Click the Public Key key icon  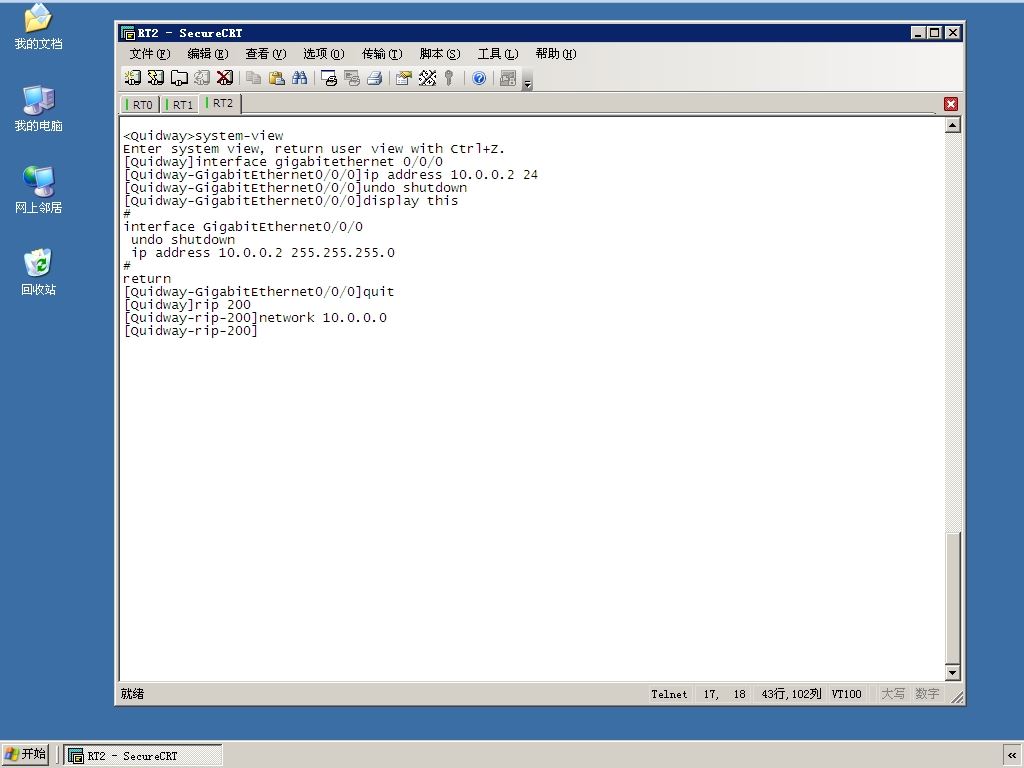[x=449, y=78]
